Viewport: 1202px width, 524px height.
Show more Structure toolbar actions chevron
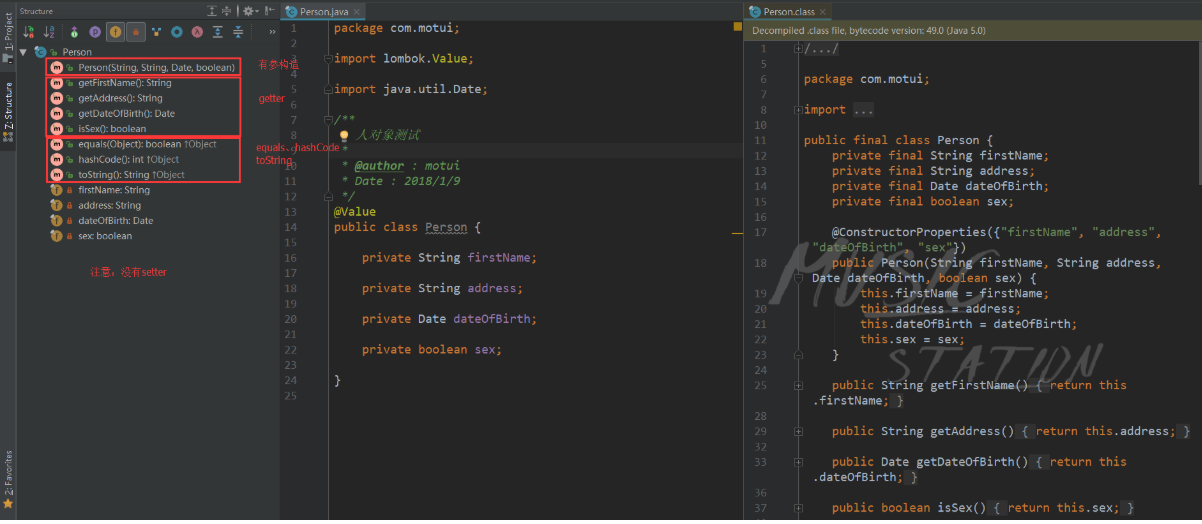pyautogui.click(x=272, y=33)
